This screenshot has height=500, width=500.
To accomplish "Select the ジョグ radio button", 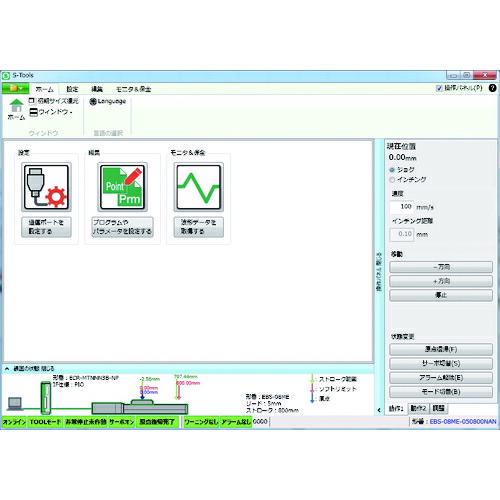I will click(x=392, y=170).
